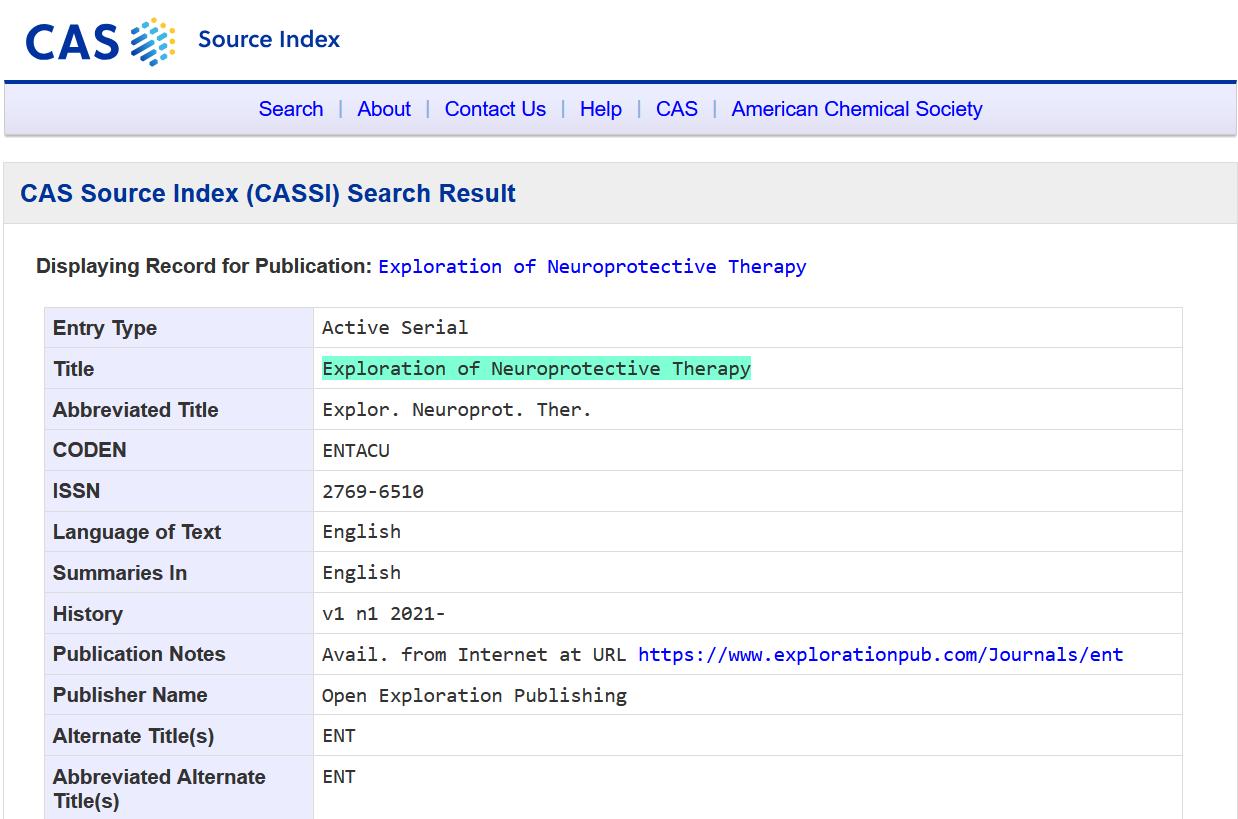Click 'Avail. from Internet at URL' text
This screenshot has width=1238, height=819.
pos(474,655)
